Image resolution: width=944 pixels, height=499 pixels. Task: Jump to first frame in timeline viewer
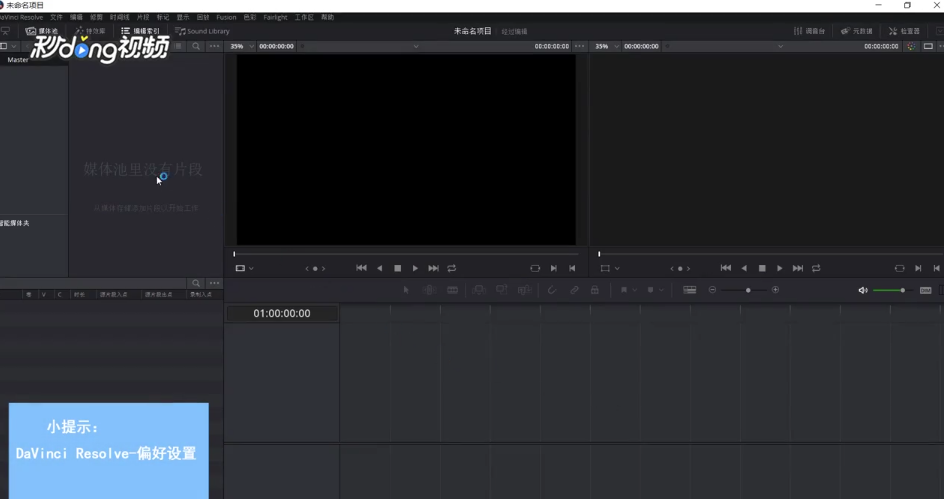coord(725,268)
